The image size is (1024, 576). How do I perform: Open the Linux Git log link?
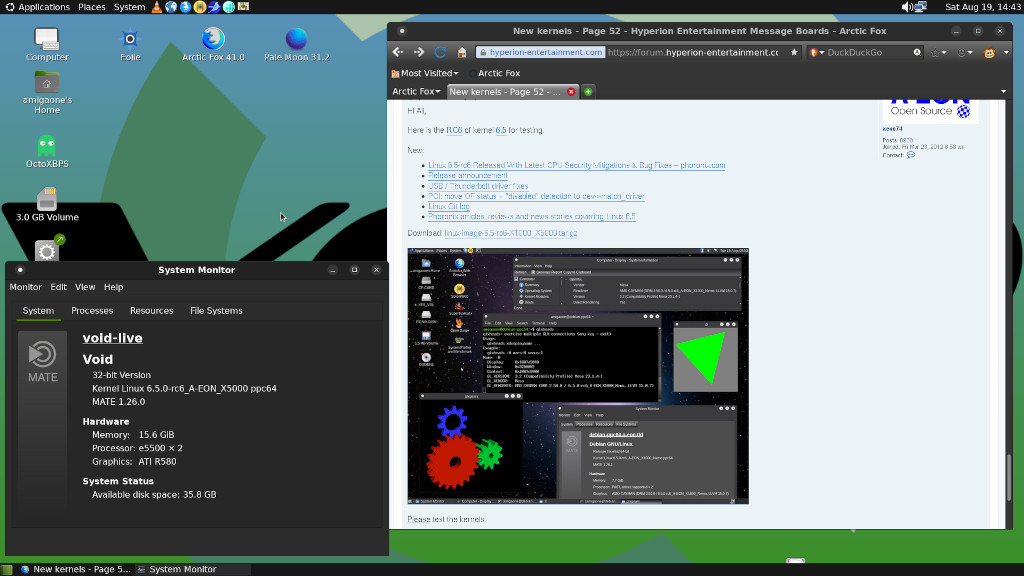(x=449, y=206)
